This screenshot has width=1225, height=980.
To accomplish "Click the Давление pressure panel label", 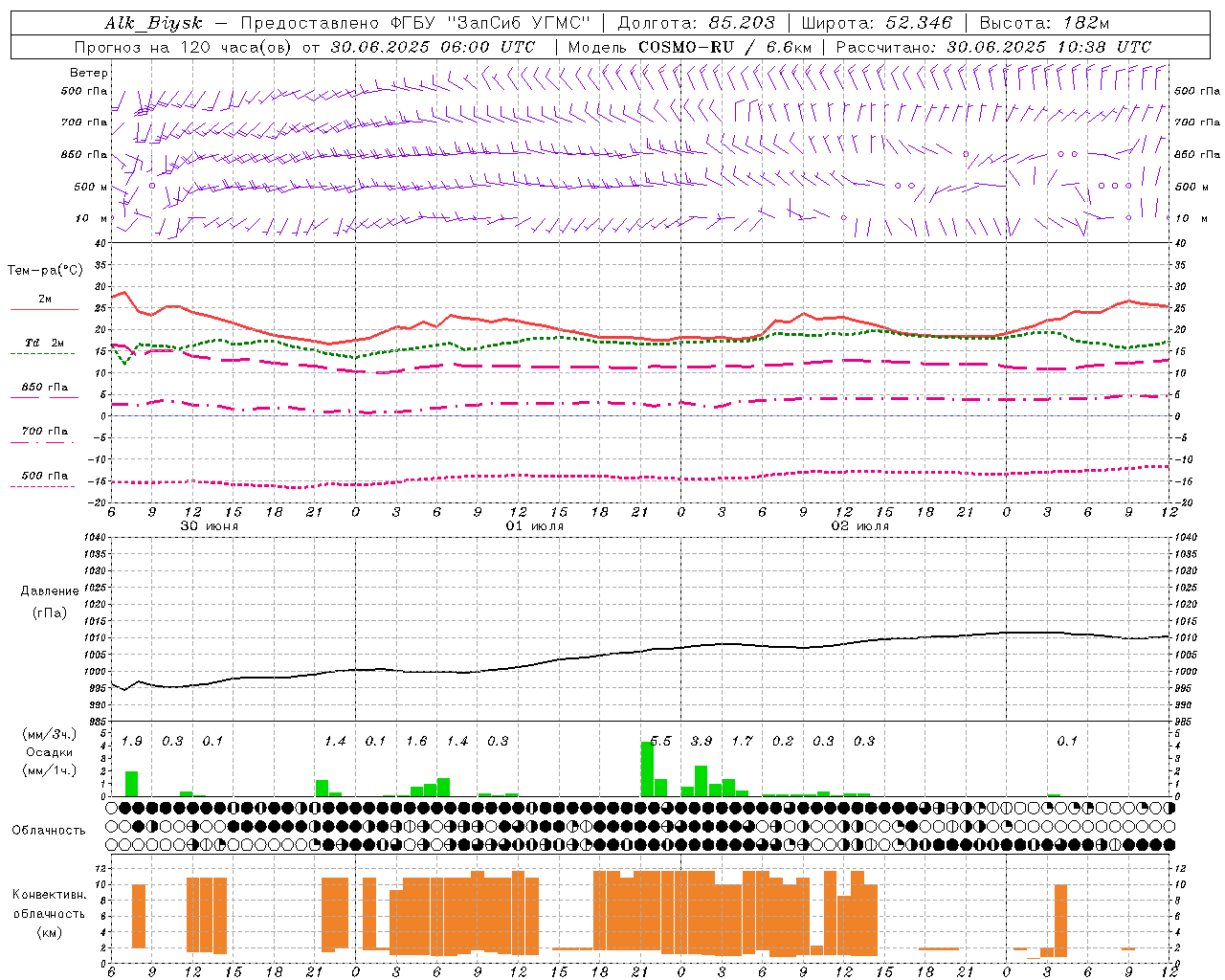I will pos(50,591).
